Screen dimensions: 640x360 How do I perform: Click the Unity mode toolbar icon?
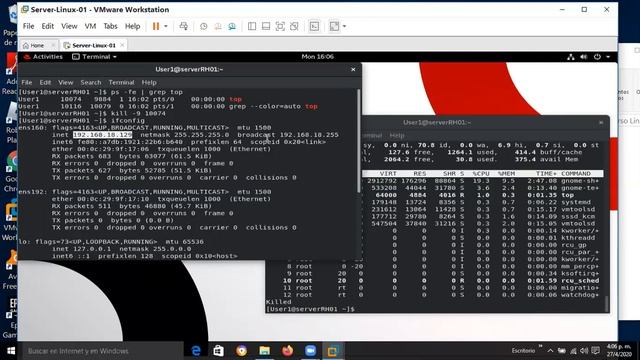(x=294, y=26)
